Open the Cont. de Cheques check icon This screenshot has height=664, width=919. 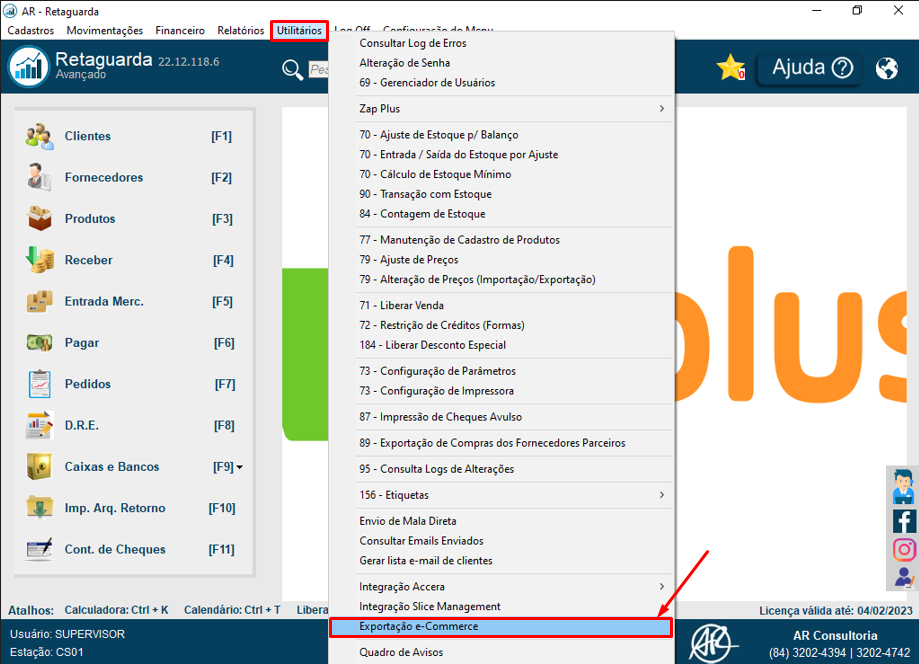pos(39,549)
